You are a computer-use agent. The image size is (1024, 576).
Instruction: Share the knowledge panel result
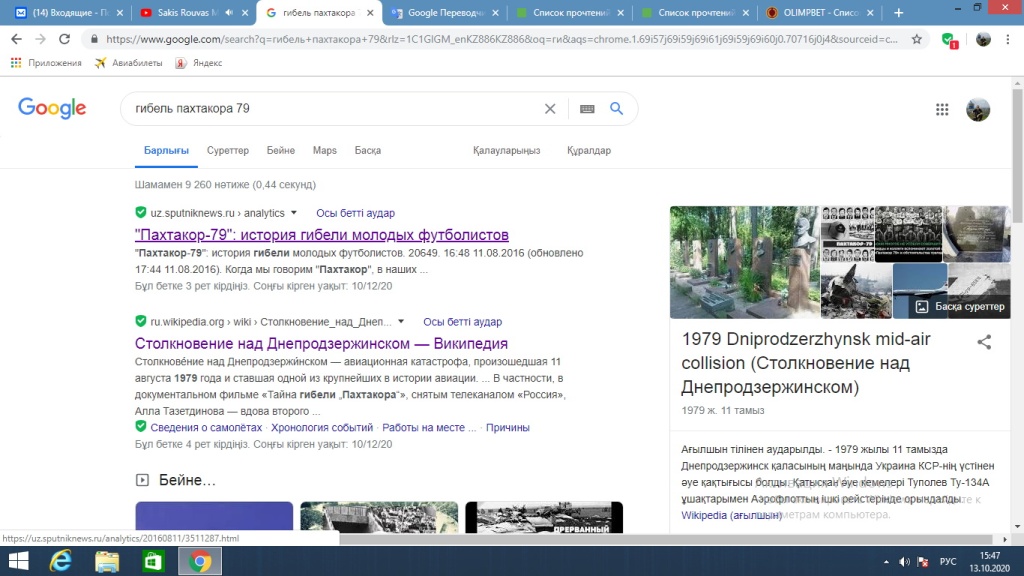984,342
